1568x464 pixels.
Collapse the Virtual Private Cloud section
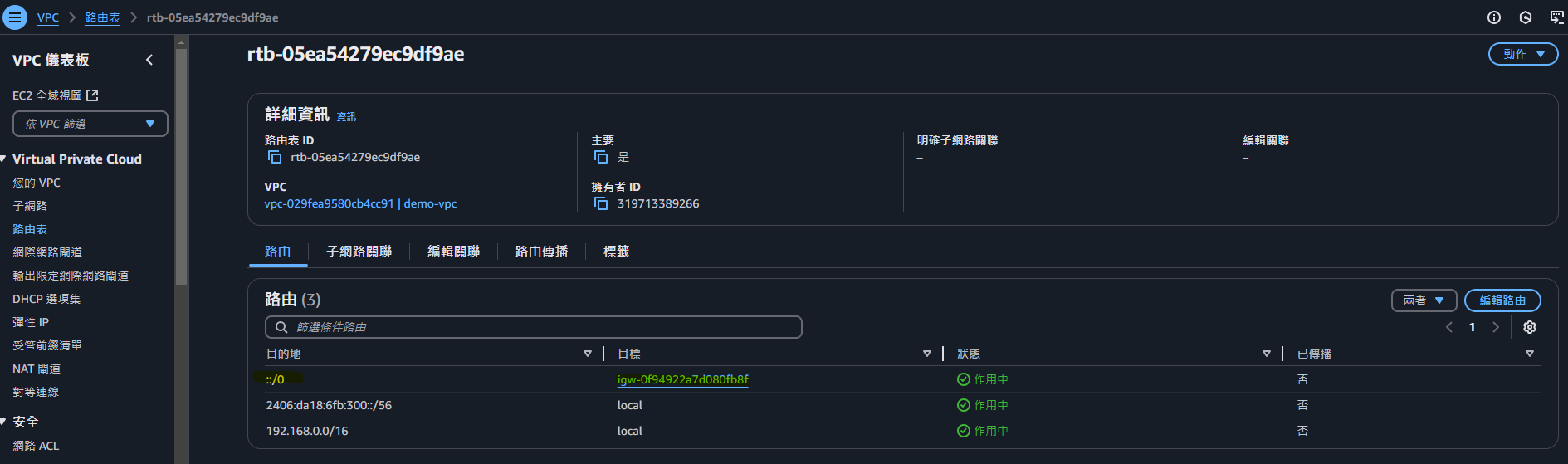tap(4, 159)
